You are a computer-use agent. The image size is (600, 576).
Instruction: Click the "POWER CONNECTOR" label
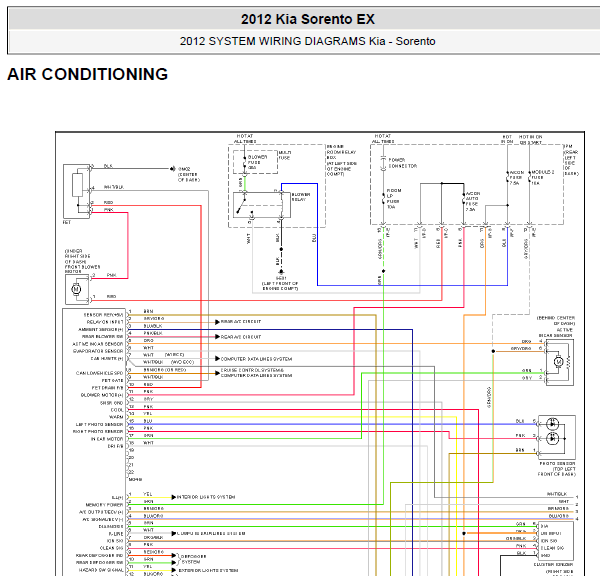(403, 163)
